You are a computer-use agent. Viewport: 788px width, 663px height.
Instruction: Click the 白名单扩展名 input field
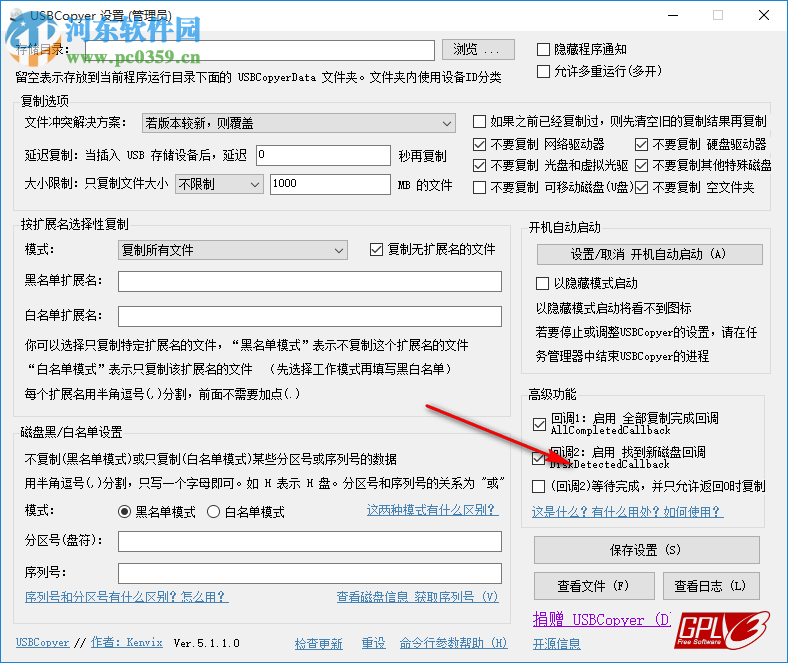(310, 317)
